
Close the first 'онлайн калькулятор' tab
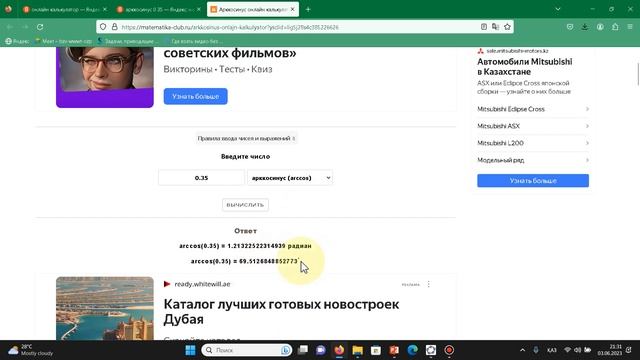(x=104, y=9)
